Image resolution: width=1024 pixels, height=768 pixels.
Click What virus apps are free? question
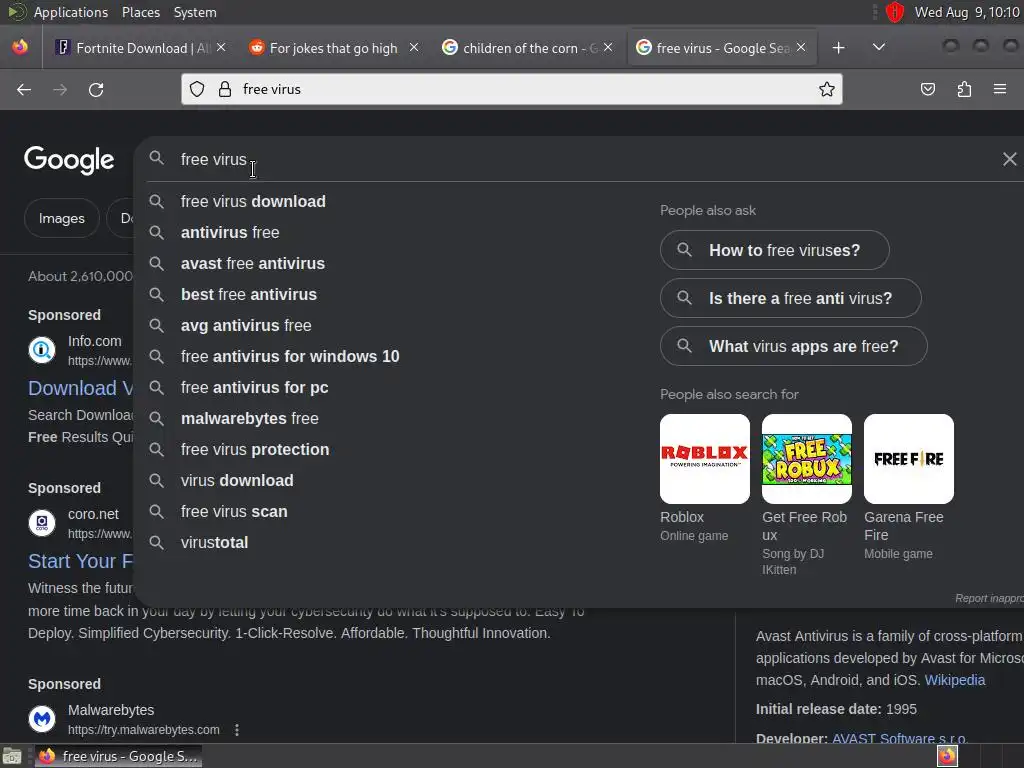point(793,346)
